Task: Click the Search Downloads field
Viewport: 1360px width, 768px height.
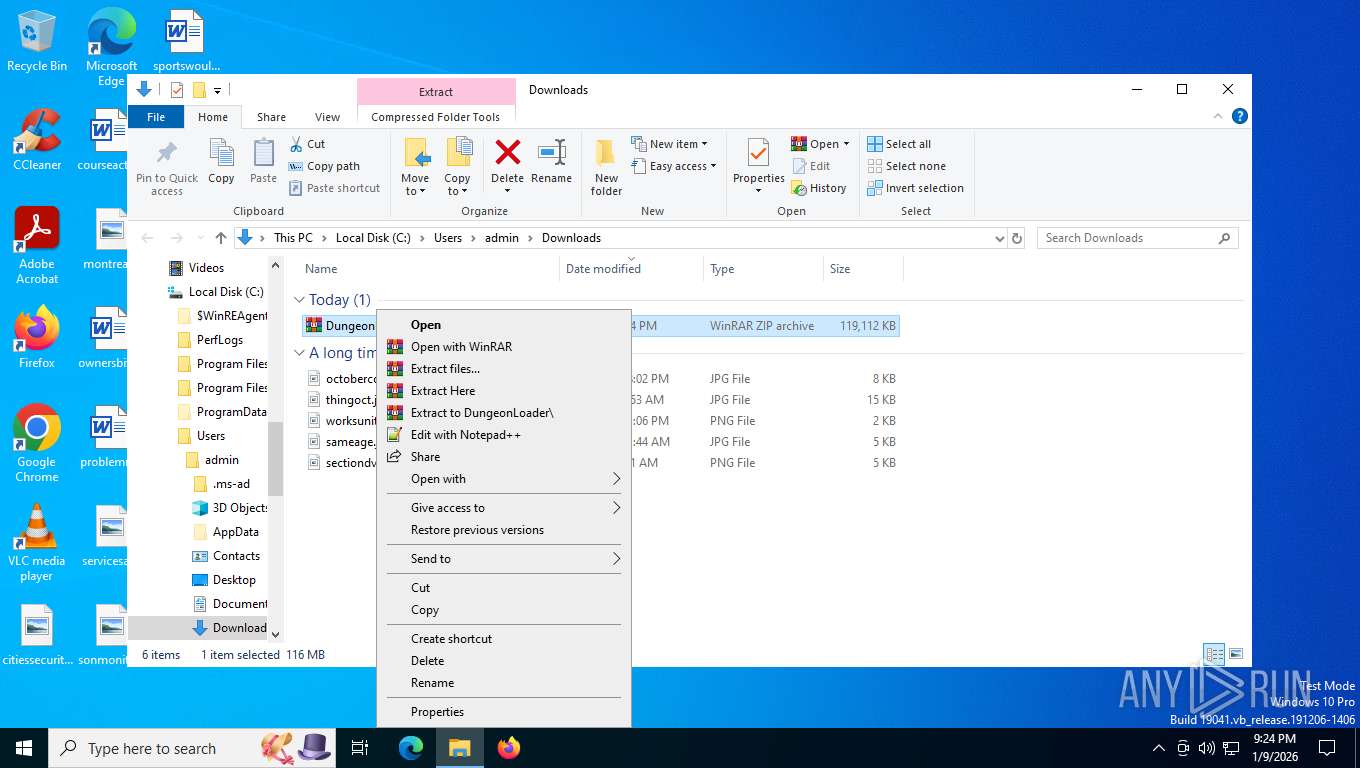Action: [x=1137, y=238]
